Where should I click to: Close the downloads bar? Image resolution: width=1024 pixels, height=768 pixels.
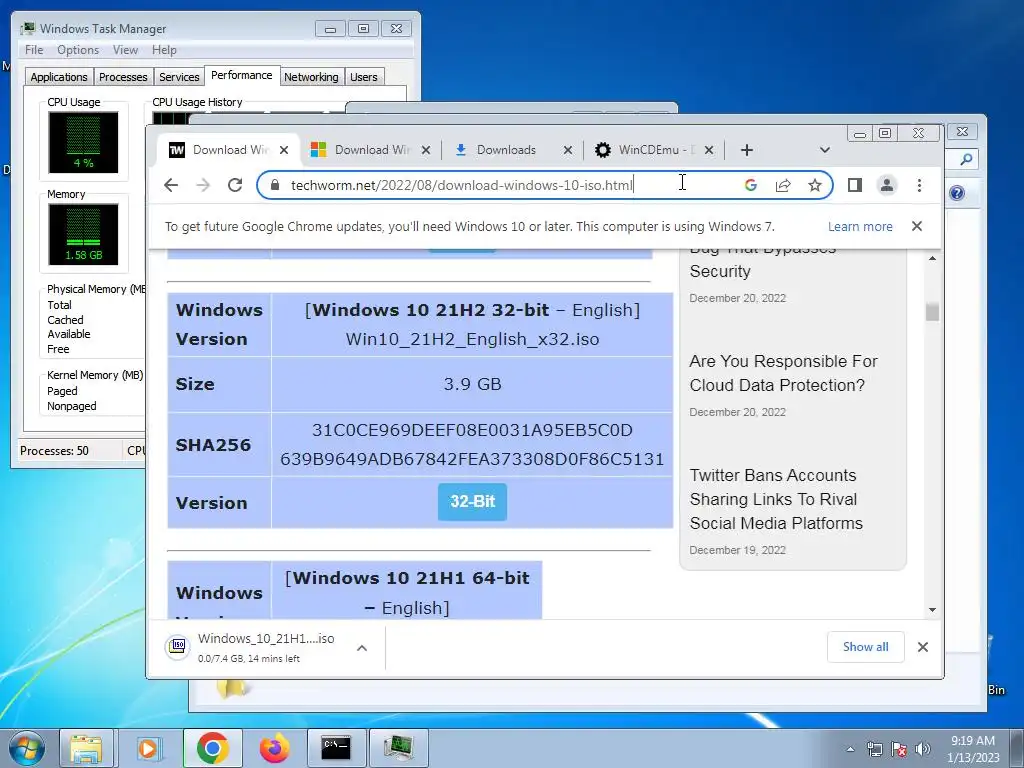922,647
